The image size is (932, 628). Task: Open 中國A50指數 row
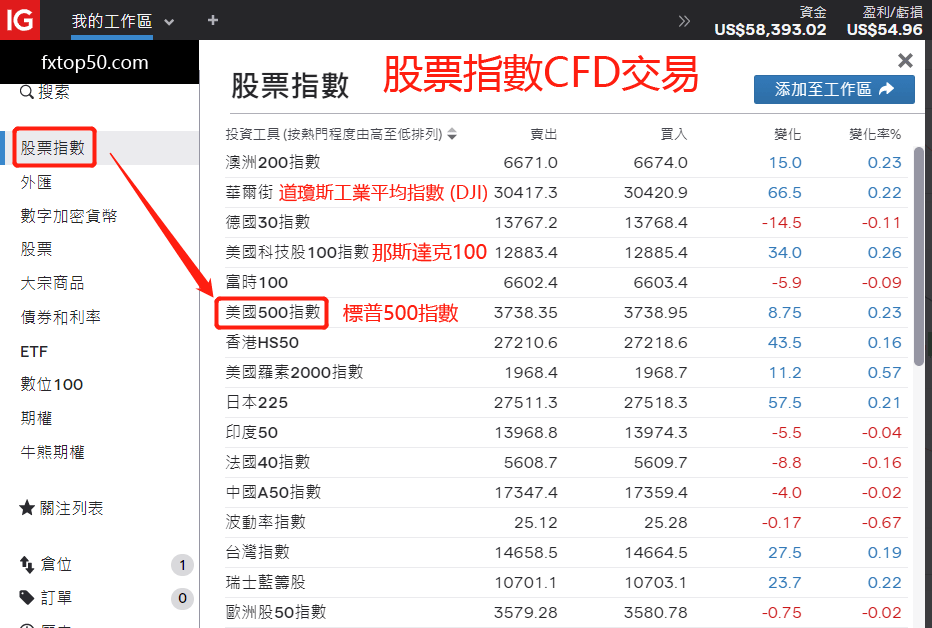coord(566,493)
